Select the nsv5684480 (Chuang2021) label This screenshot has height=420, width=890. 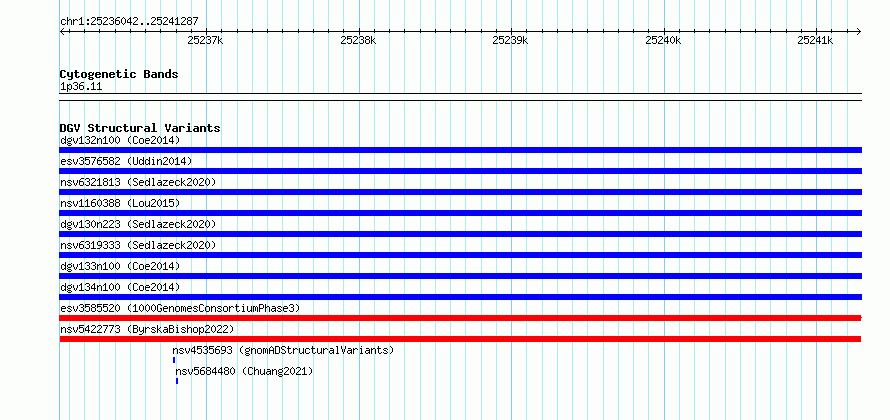(245, 371)
